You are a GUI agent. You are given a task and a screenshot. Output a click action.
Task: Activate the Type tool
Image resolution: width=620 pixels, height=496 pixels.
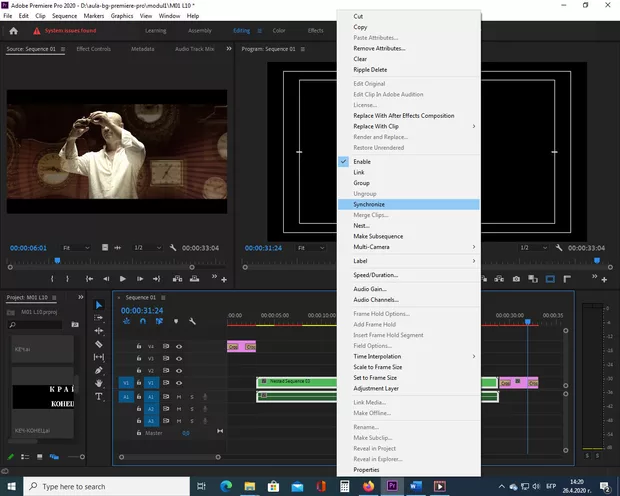point(99,396)
